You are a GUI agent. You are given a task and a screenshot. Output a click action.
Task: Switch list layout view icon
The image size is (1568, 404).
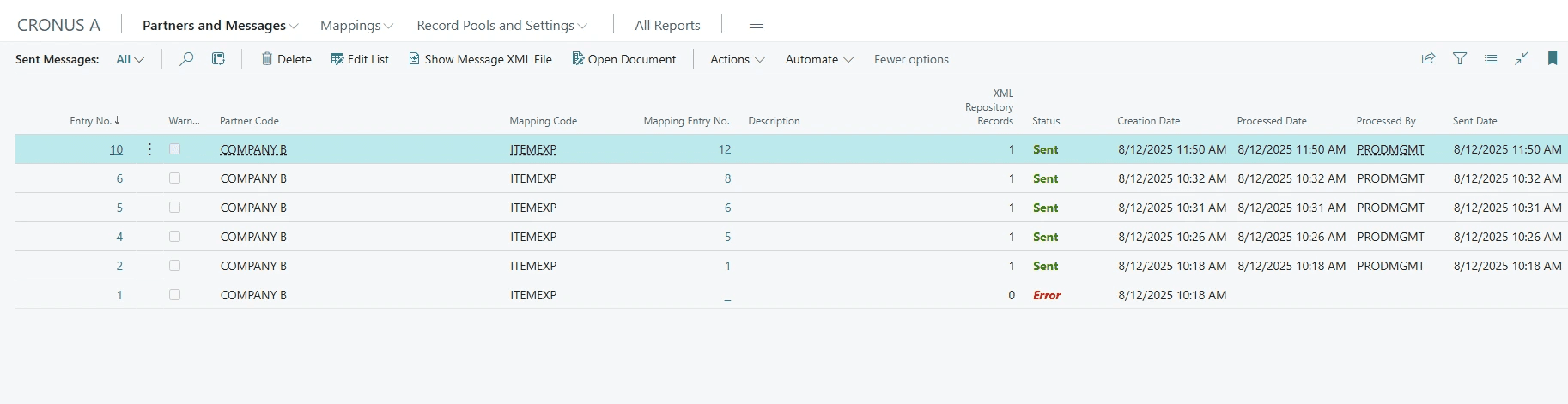tap(1491, 58)
